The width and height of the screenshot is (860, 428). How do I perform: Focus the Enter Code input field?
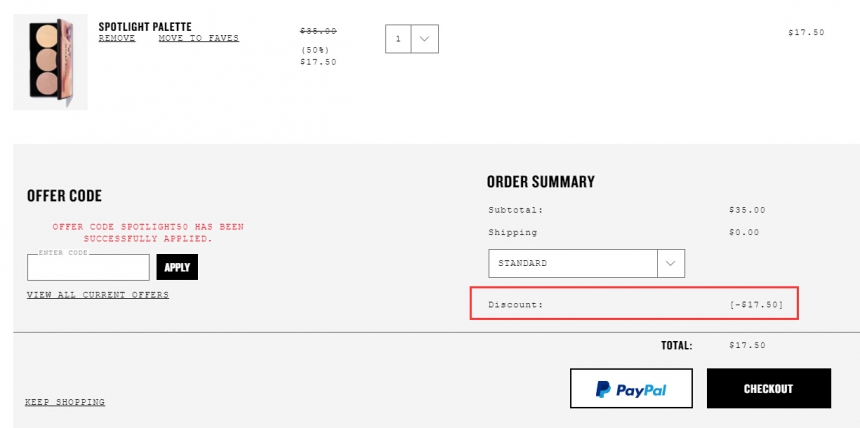click(88, 267)
